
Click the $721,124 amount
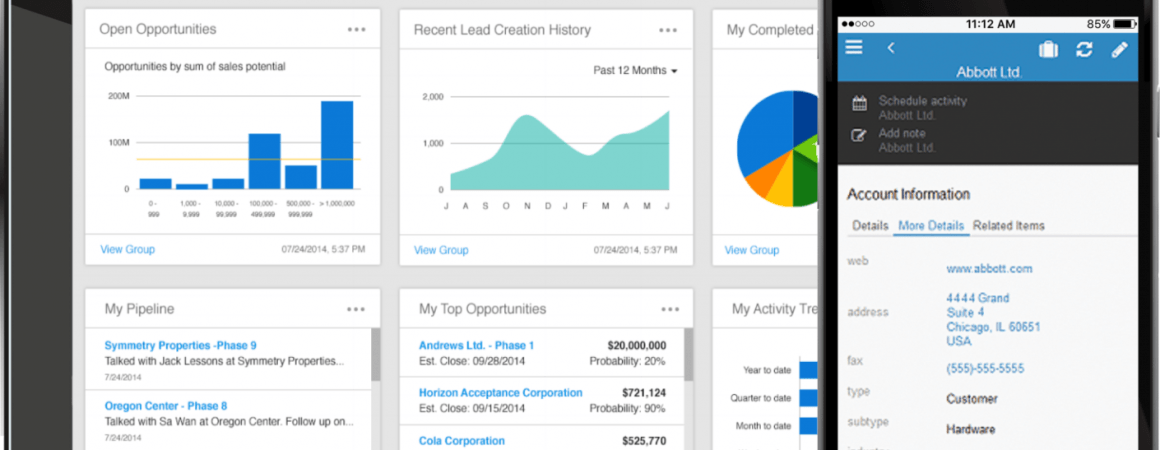coord(643,392)
